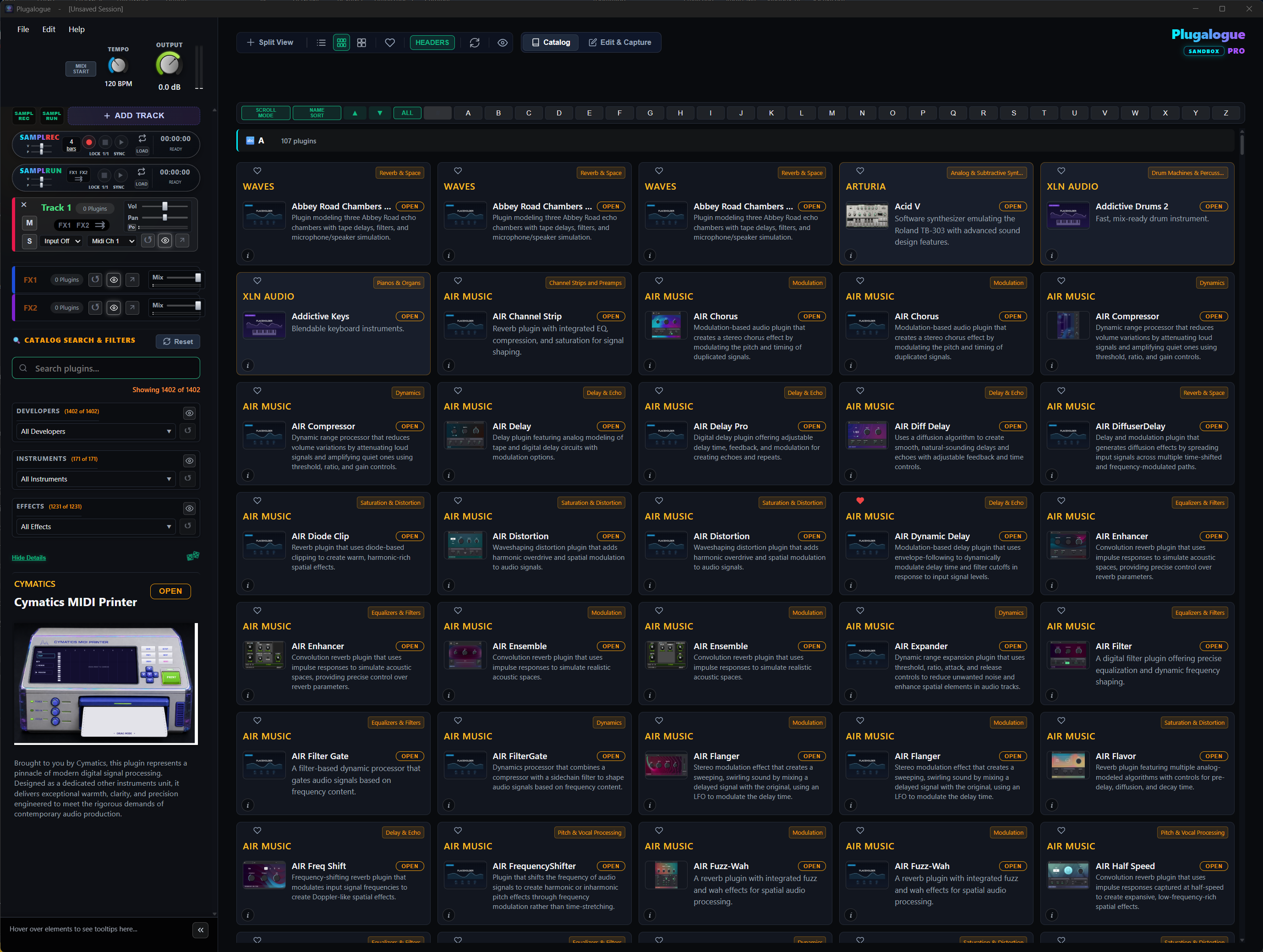
Task: Click the MIDI START button
Action: [81, 69]
